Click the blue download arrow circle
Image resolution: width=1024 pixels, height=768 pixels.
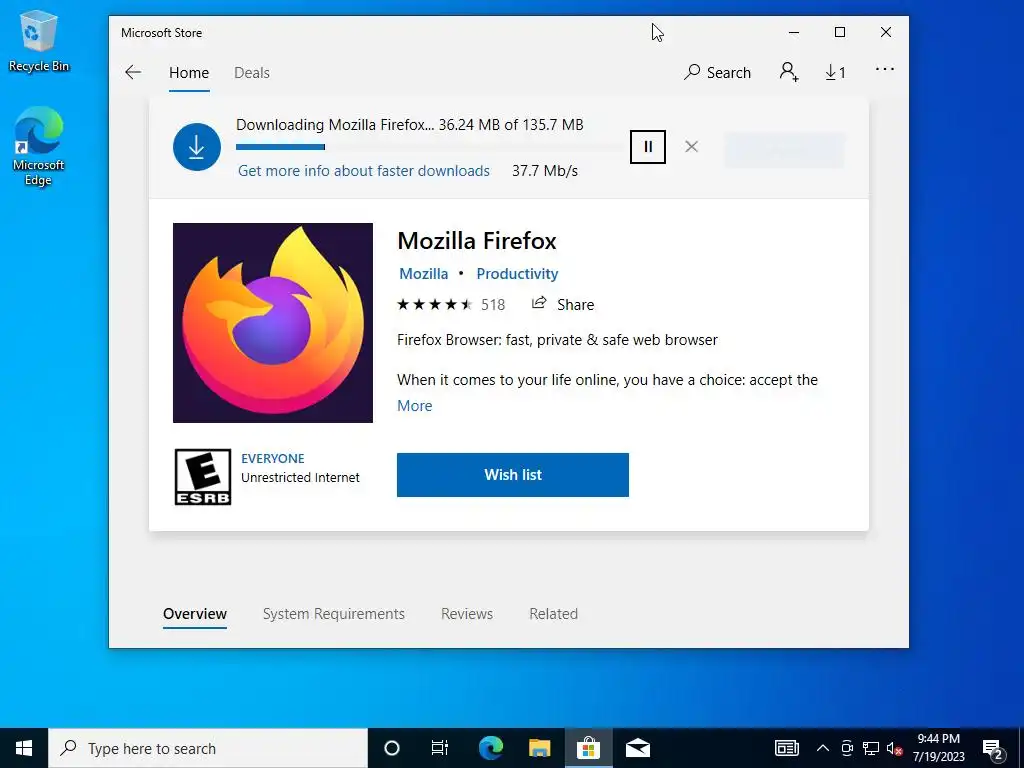(x=197, y=147)
